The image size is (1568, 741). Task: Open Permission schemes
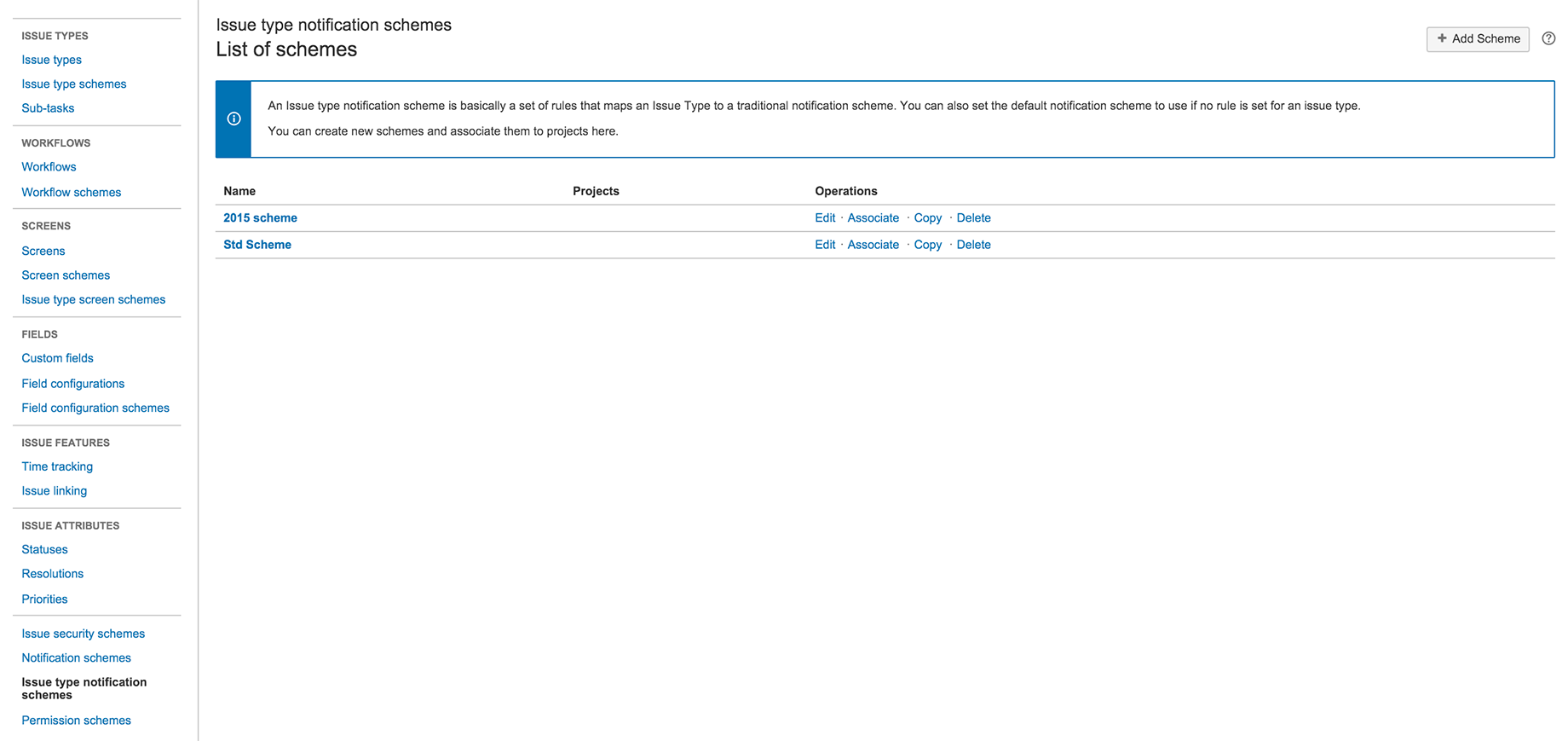[76, 721]
